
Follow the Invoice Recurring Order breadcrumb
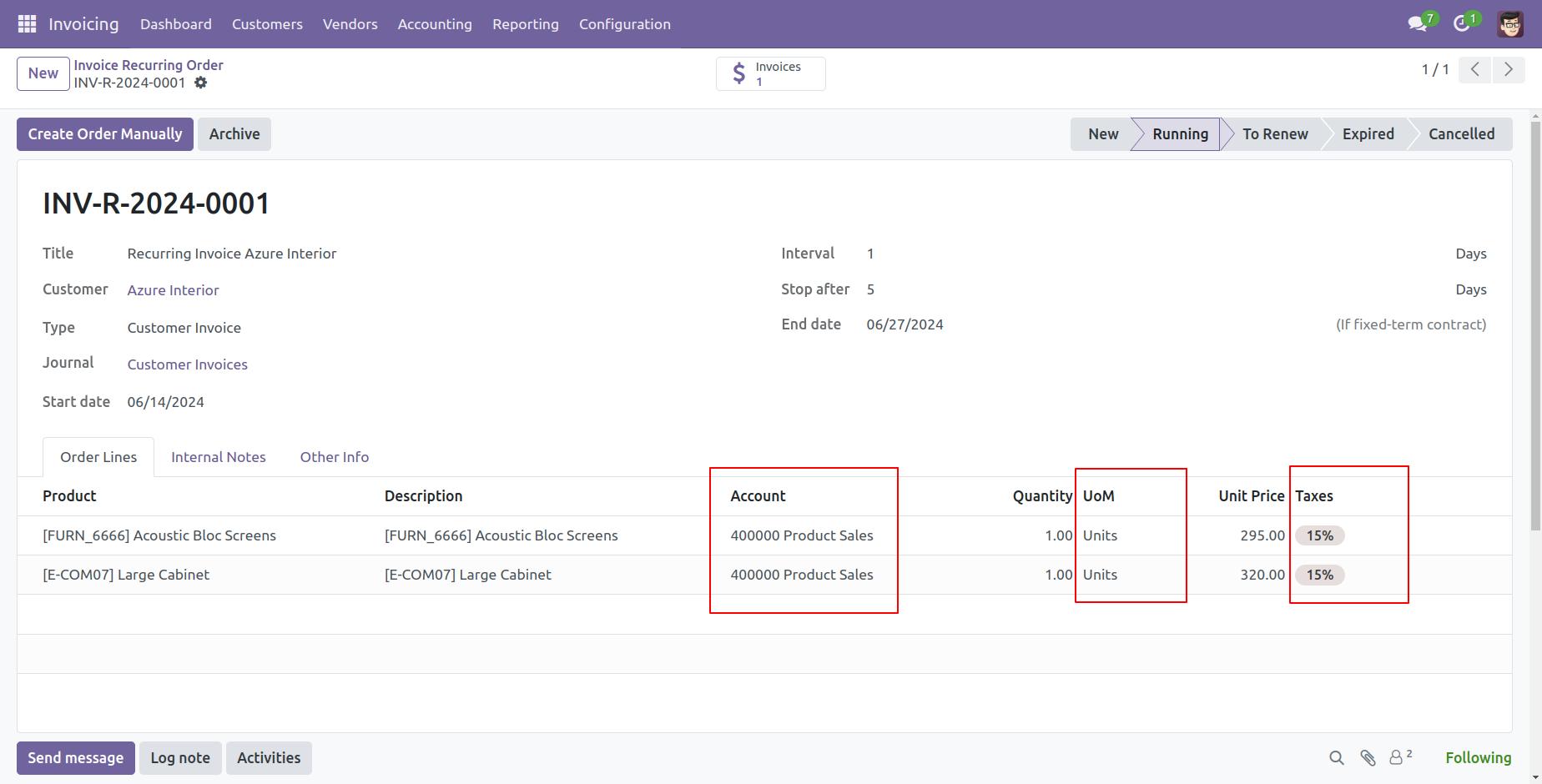149,65
